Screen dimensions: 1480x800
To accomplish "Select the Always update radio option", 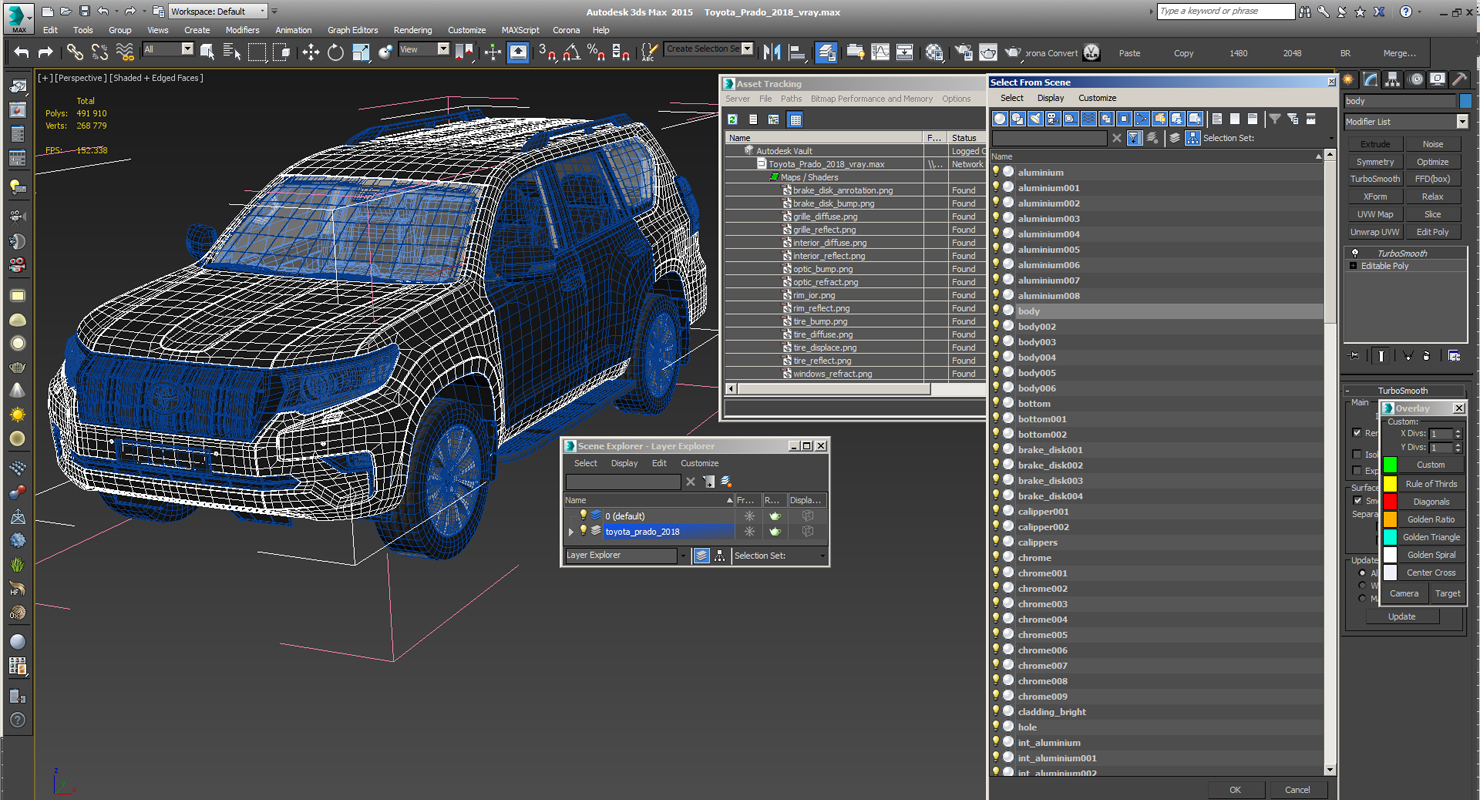I will click(1362, 573).
